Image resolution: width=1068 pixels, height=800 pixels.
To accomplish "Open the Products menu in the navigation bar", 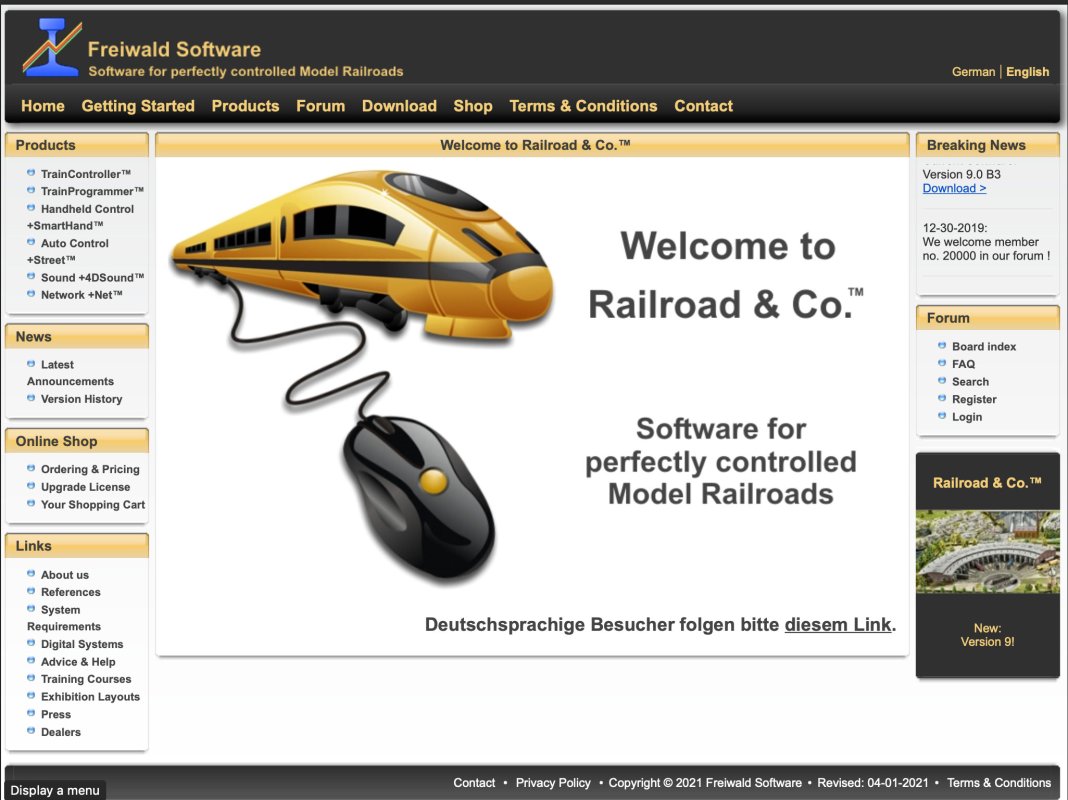I will (x=245, y=106).
